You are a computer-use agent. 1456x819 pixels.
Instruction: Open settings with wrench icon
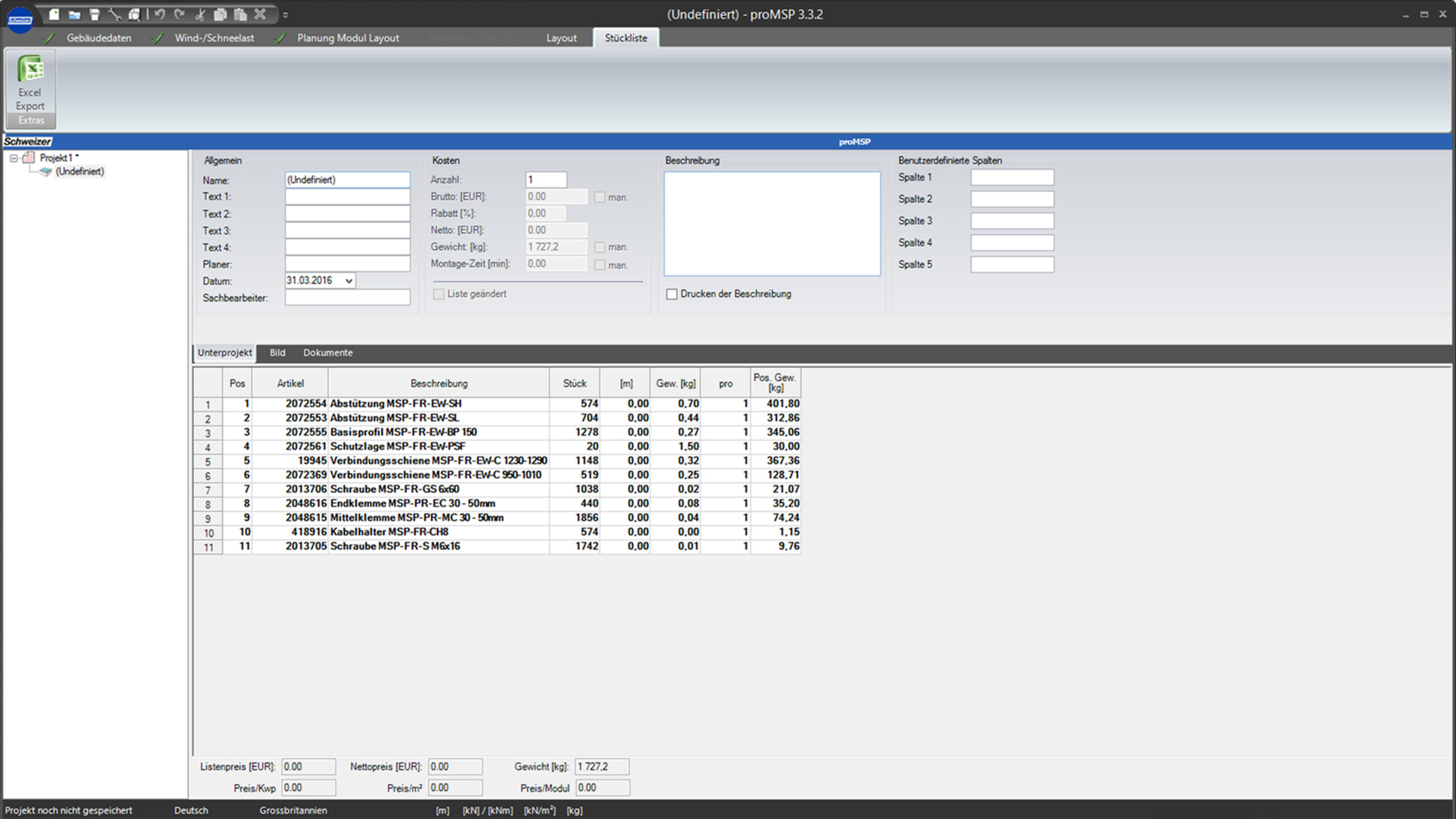click(x=114, y=15)
